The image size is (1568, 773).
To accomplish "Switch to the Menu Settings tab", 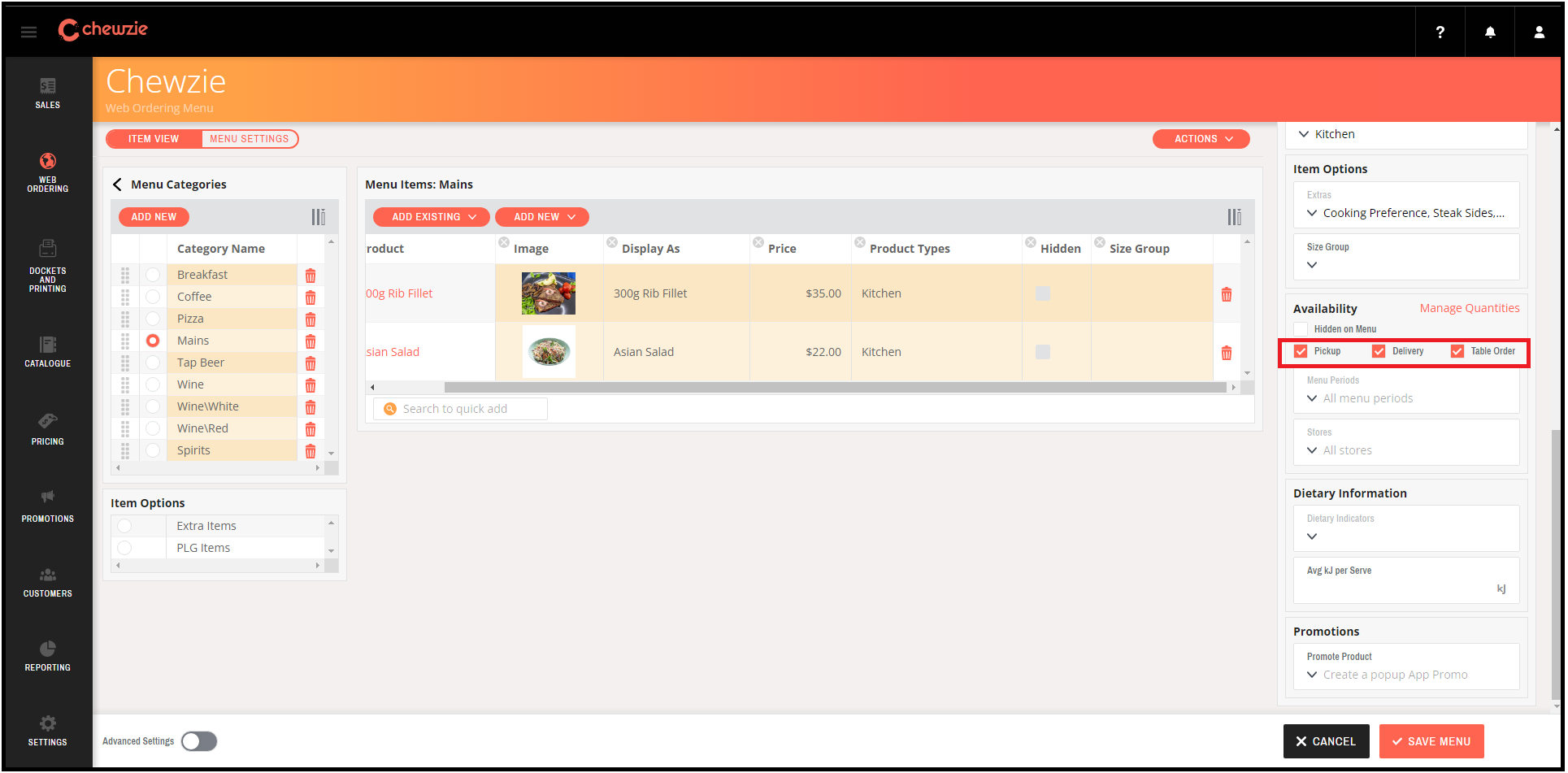I will click(x=250, y=139).
